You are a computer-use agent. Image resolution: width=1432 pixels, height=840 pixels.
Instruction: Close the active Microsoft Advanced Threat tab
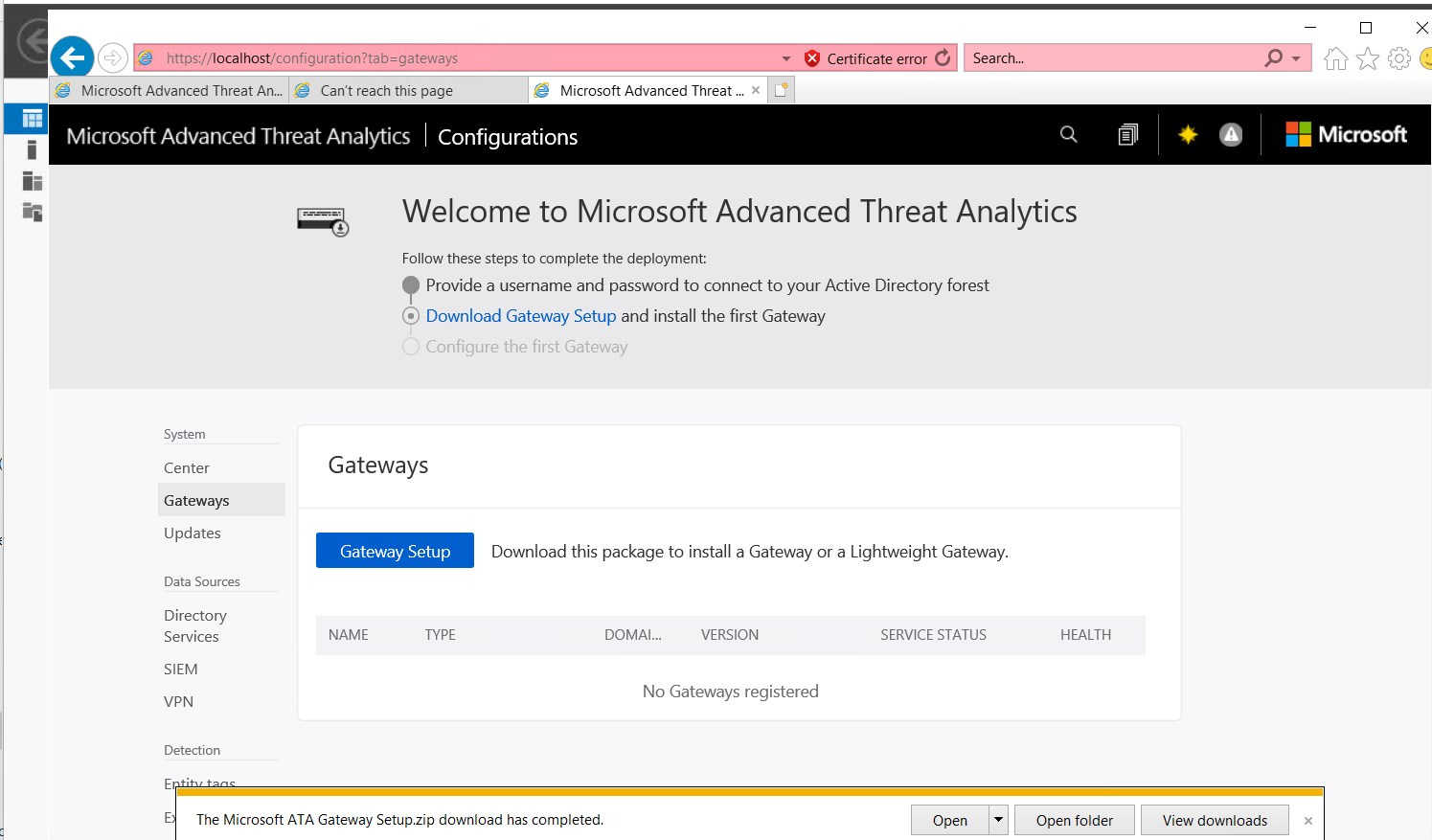pyautogui.click(x=756, y=90)
